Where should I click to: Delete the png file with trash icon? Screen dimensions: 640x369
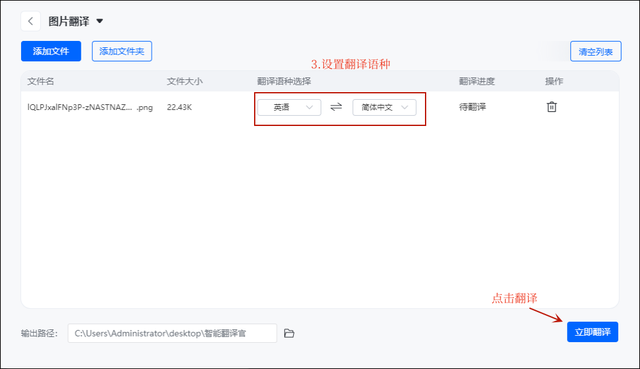point(552,107)
